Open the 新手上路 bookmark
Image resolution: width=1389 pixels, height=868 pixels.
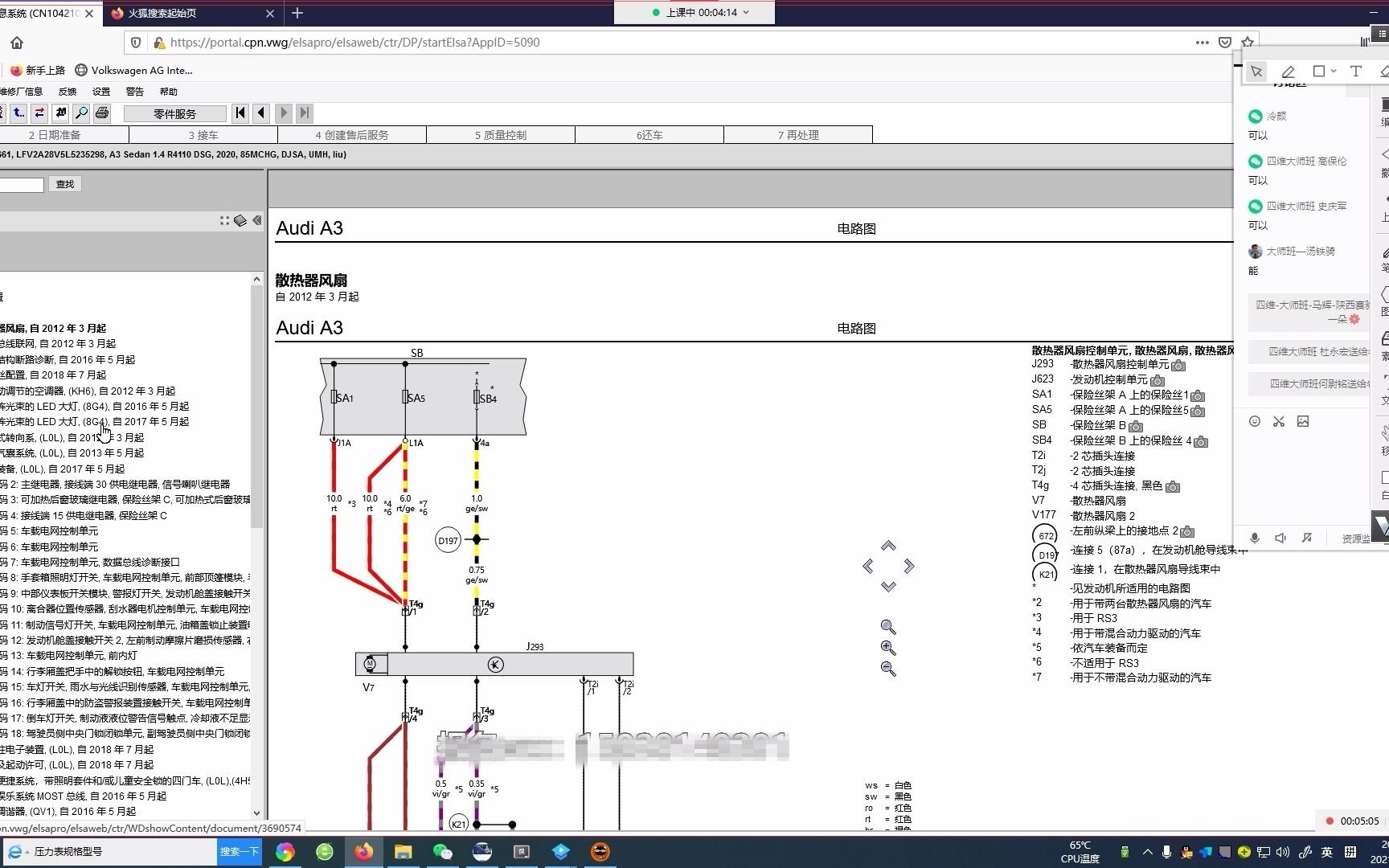tap(38, 71)
